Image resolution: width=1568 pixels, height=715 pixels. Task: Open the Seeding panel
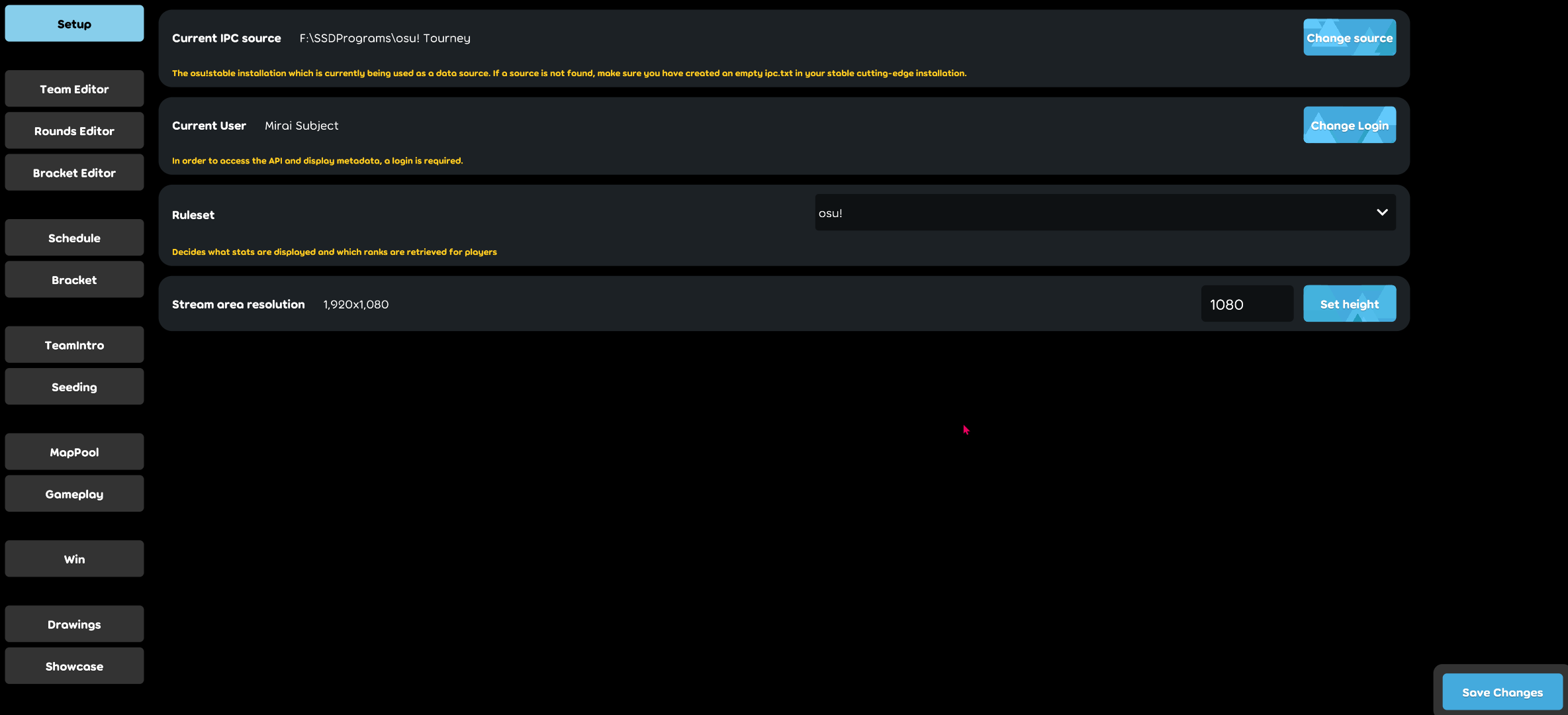tap(74, 386)
